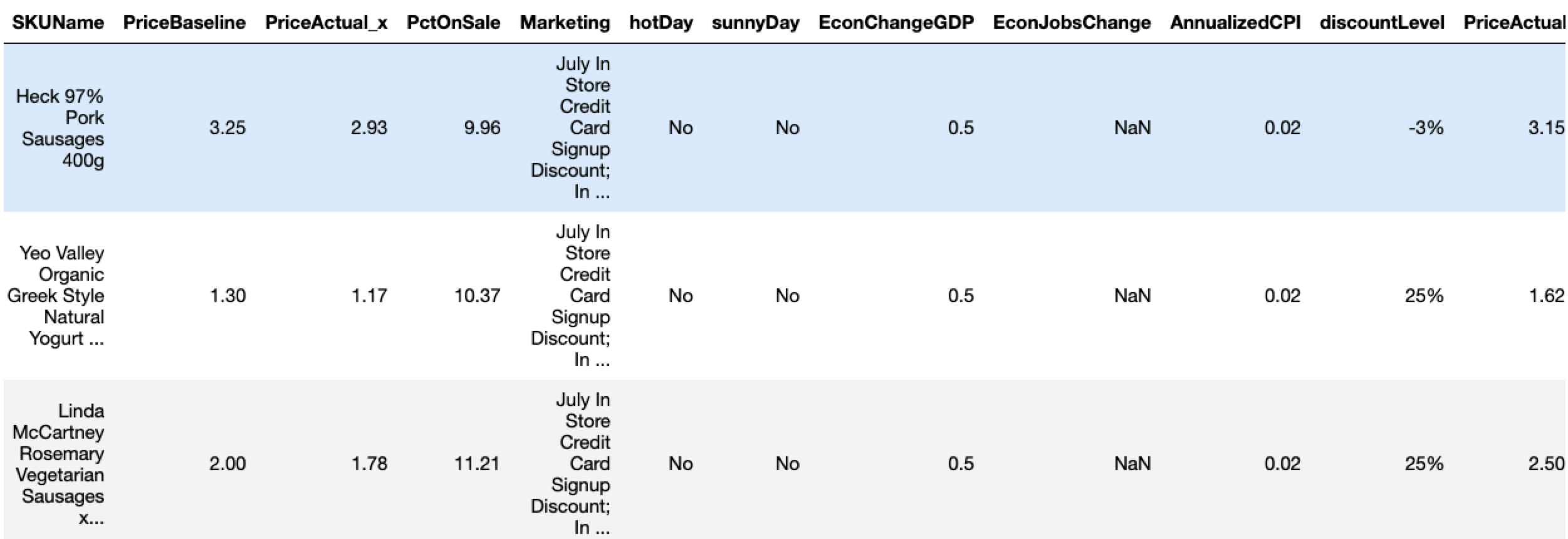Click the PctOnSale column header
The image size is (1568, 539).
point(453,23)
